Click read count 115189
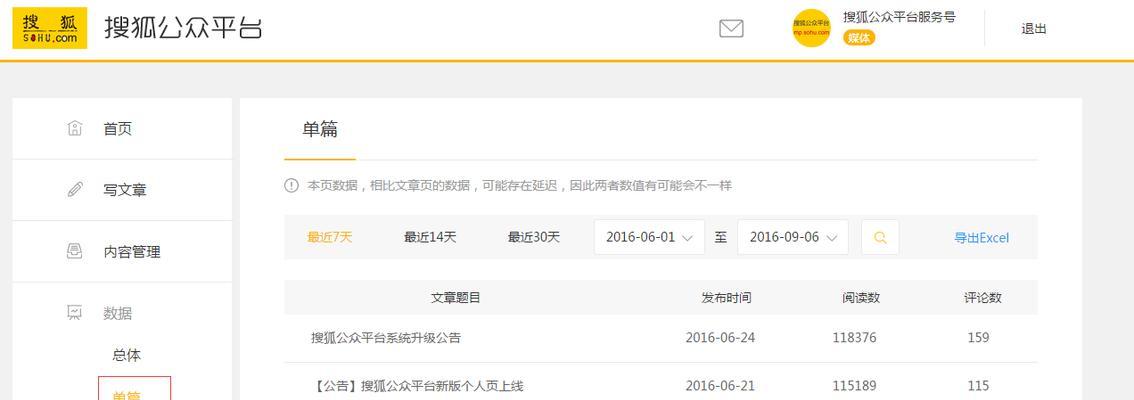 pyautogui.click(x=854, y=386)
